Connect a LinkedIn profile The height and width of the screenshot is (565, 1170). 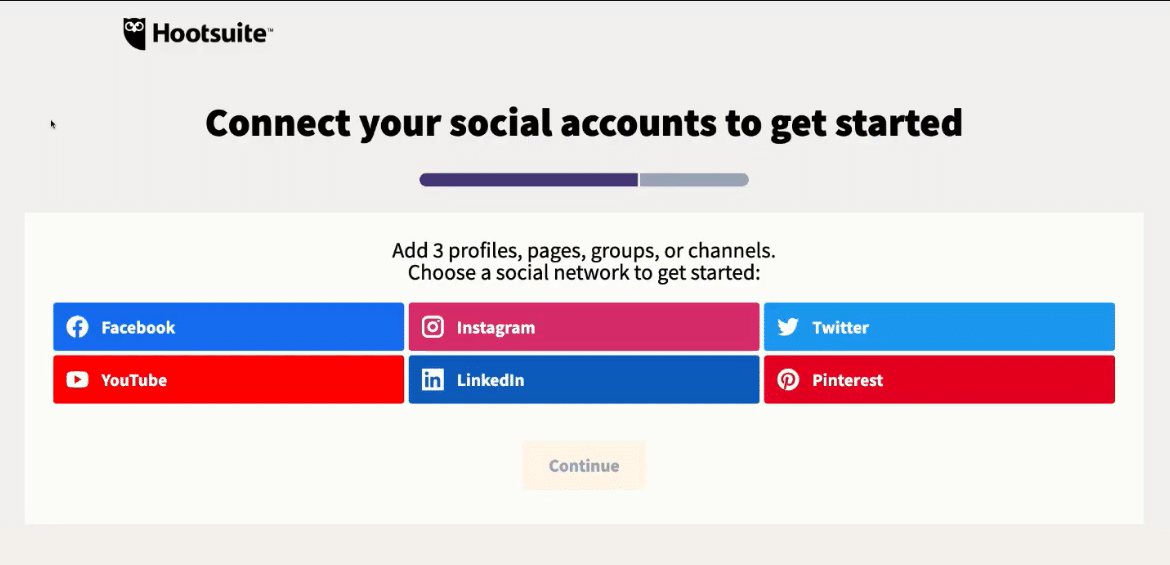click(584, 380)
